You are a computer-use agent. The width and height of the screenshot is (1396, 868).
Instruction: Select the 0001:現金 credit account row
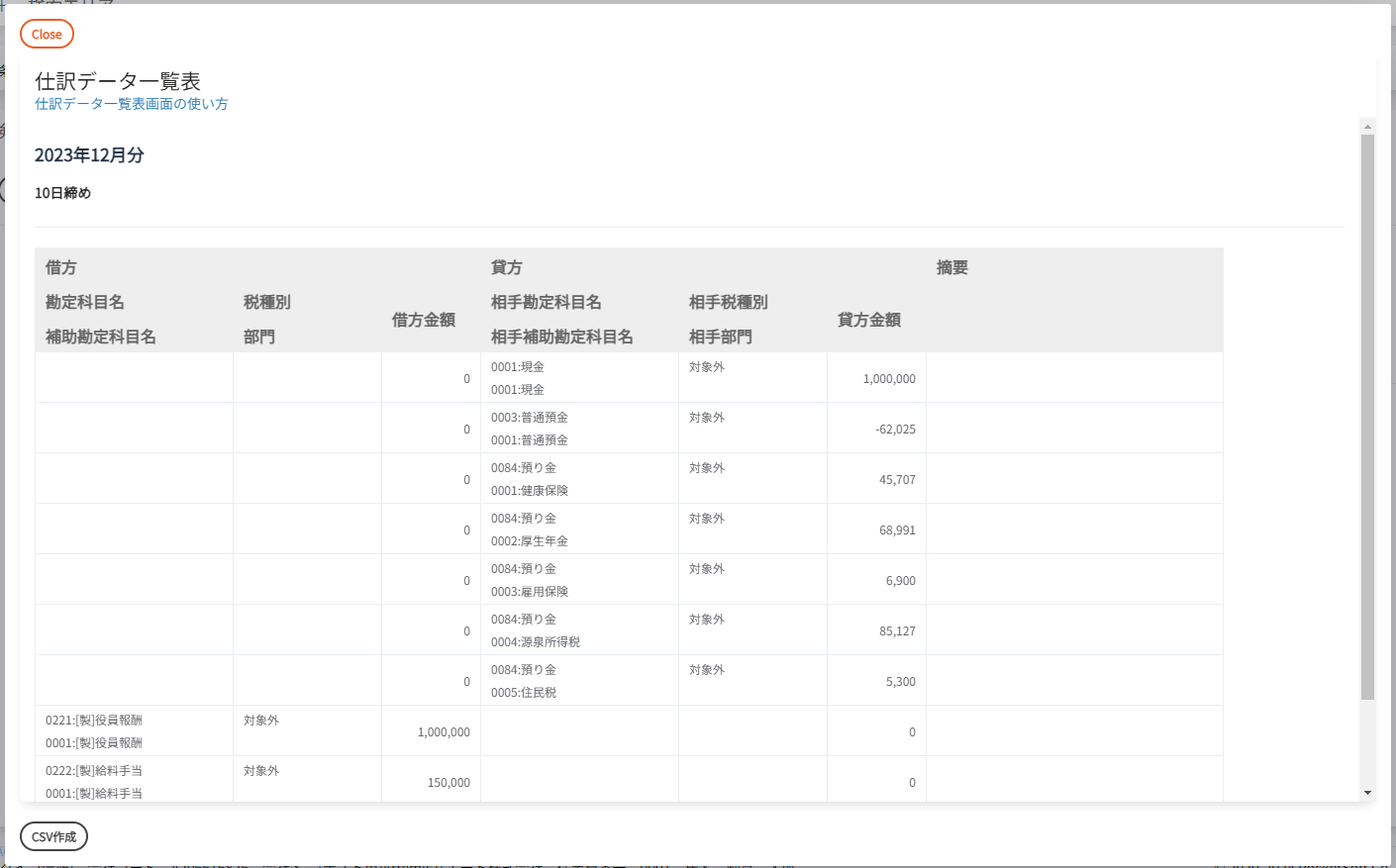518,367
